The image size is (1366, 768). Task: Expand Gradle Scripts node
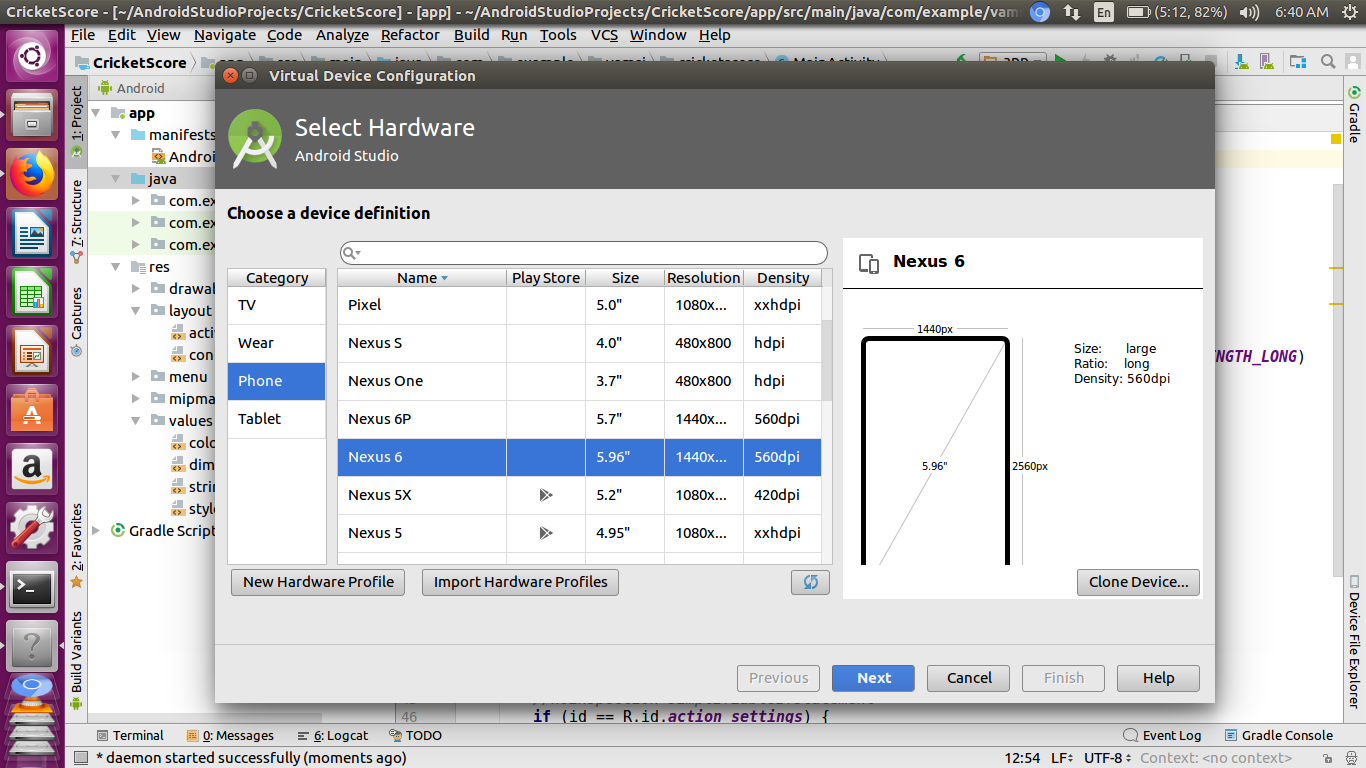pyautogui.click(x=96, y=531)
